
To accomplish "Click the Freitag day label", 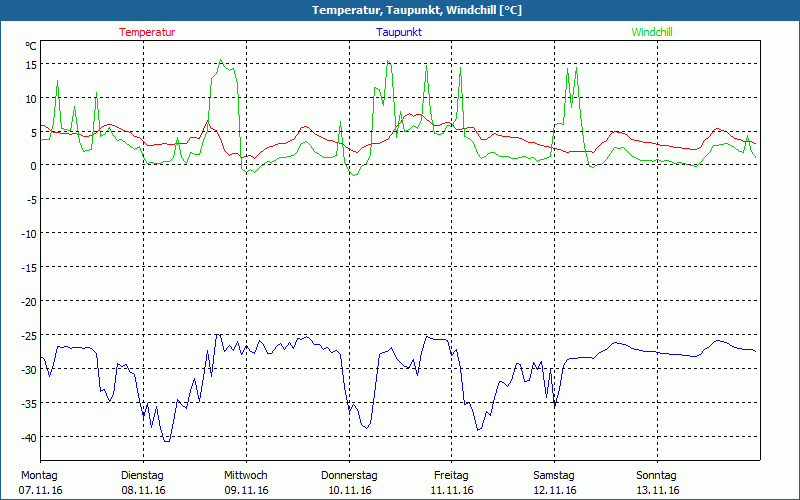I will coord(452,475).
